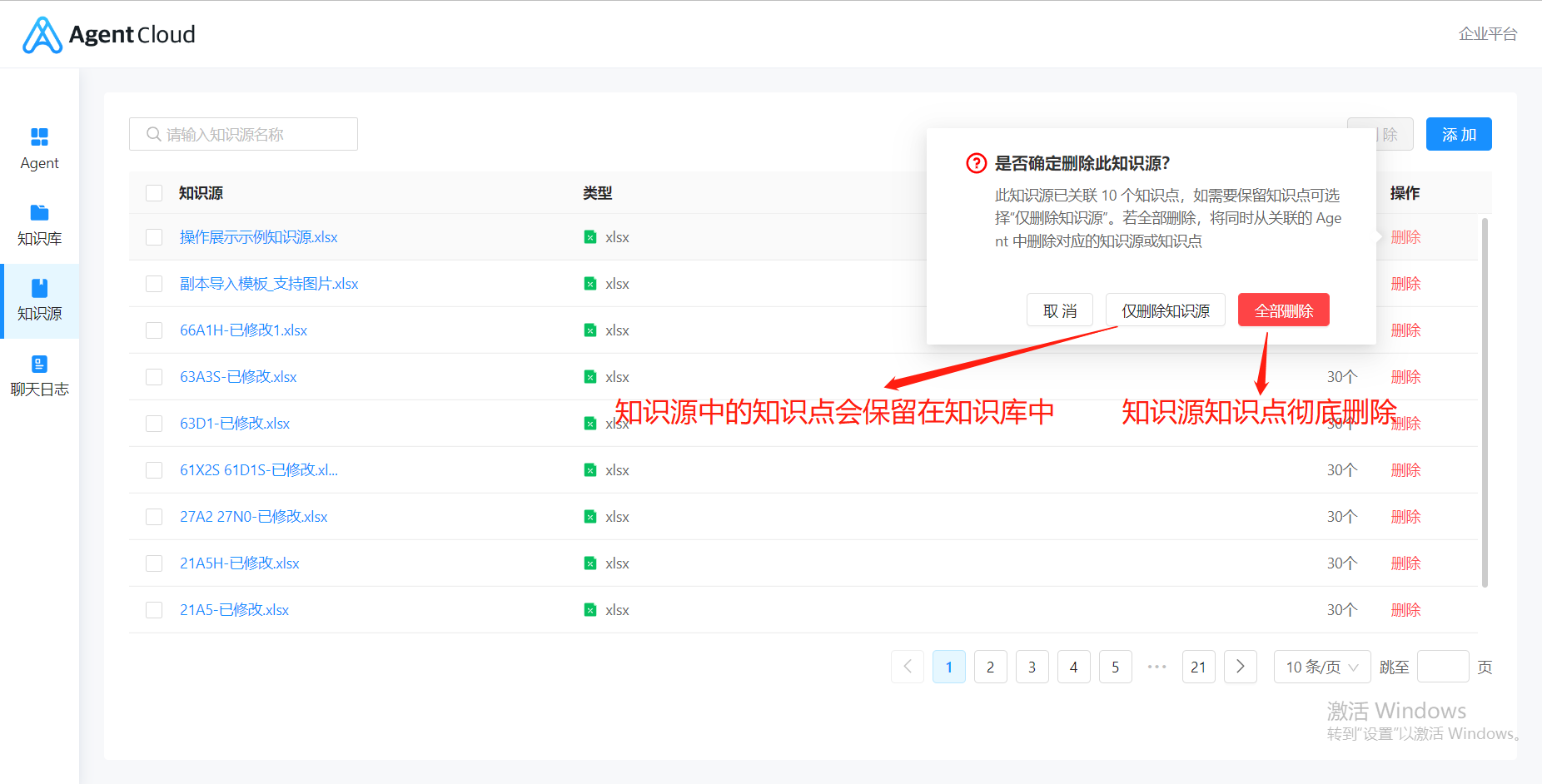Open the 聊天日志 sidebar item
Image resolution: width=1542 pixels, height=784 pixels.
click(39, 376)
